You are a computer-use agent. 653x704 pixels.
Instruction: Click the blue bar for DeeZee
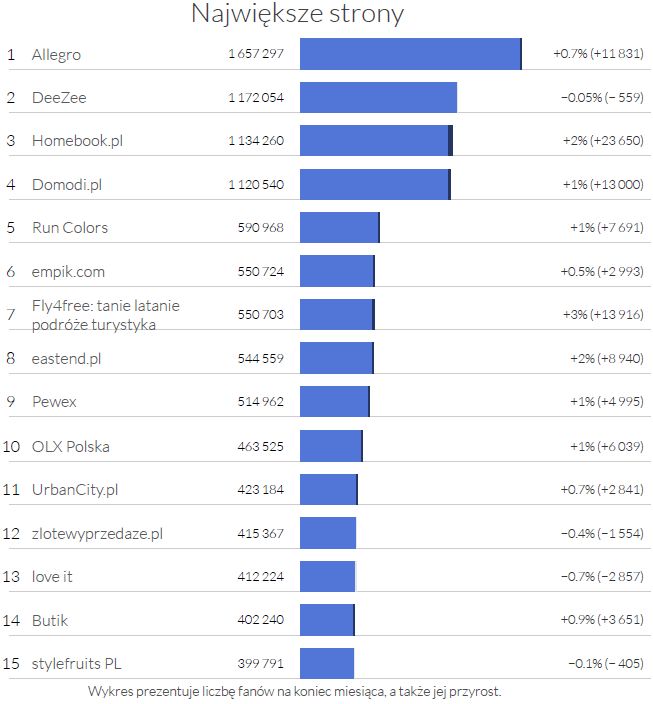pyautogui.click(x=378, y=98)
